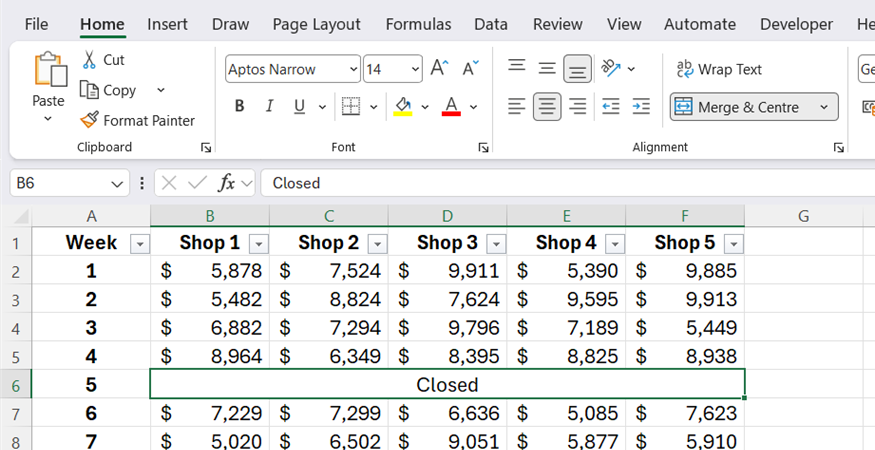
Task: Select row 4 header
Action: (16, 328)
